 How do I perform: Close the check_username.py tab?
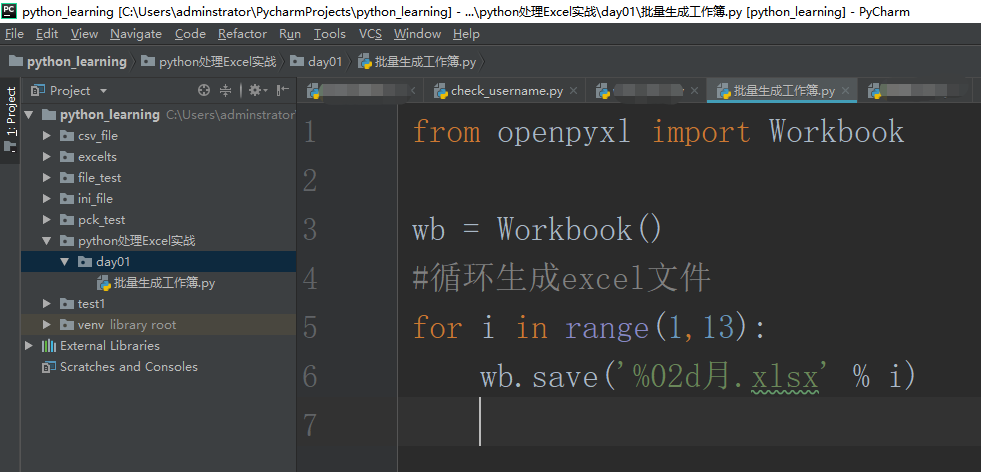pos(572,91)
